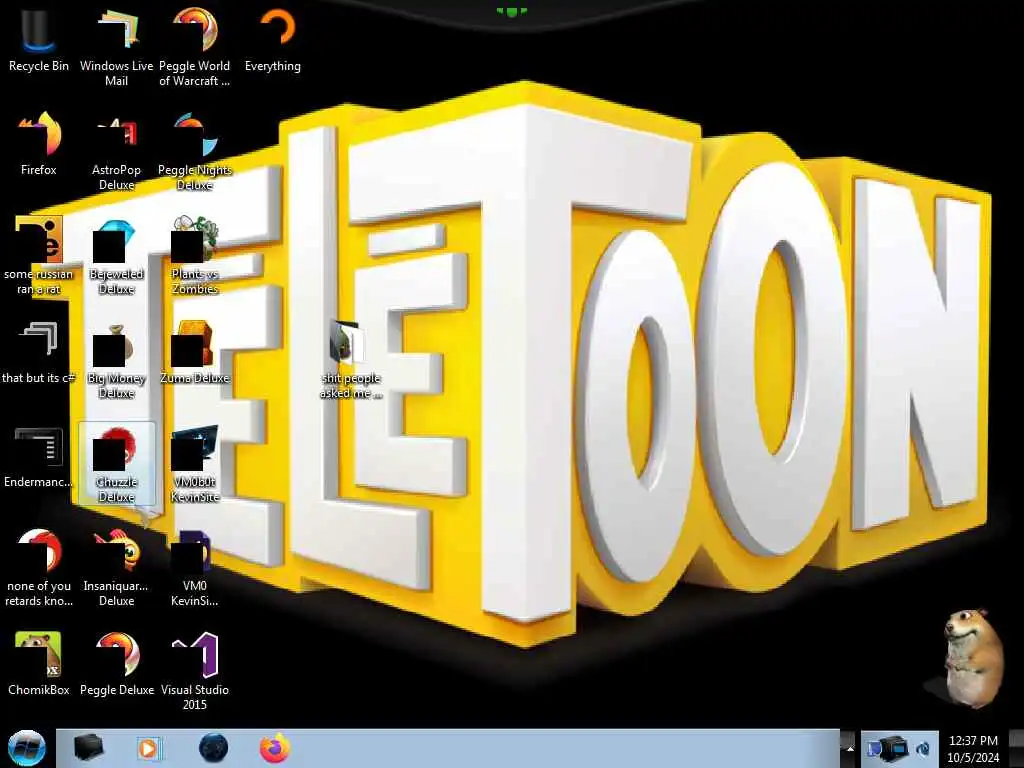
Task: Open the Windows Start orb
Action: point(26,748)
